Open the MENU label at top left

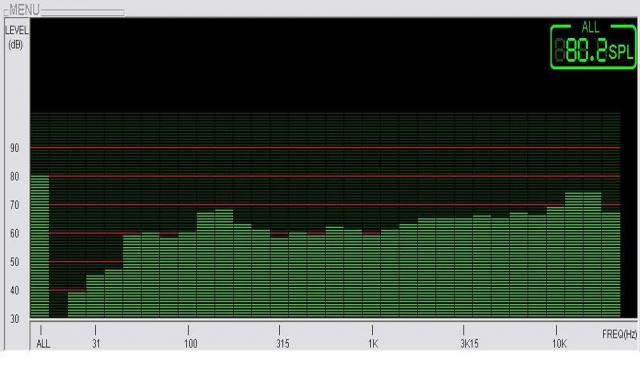[x=24, y=10]
